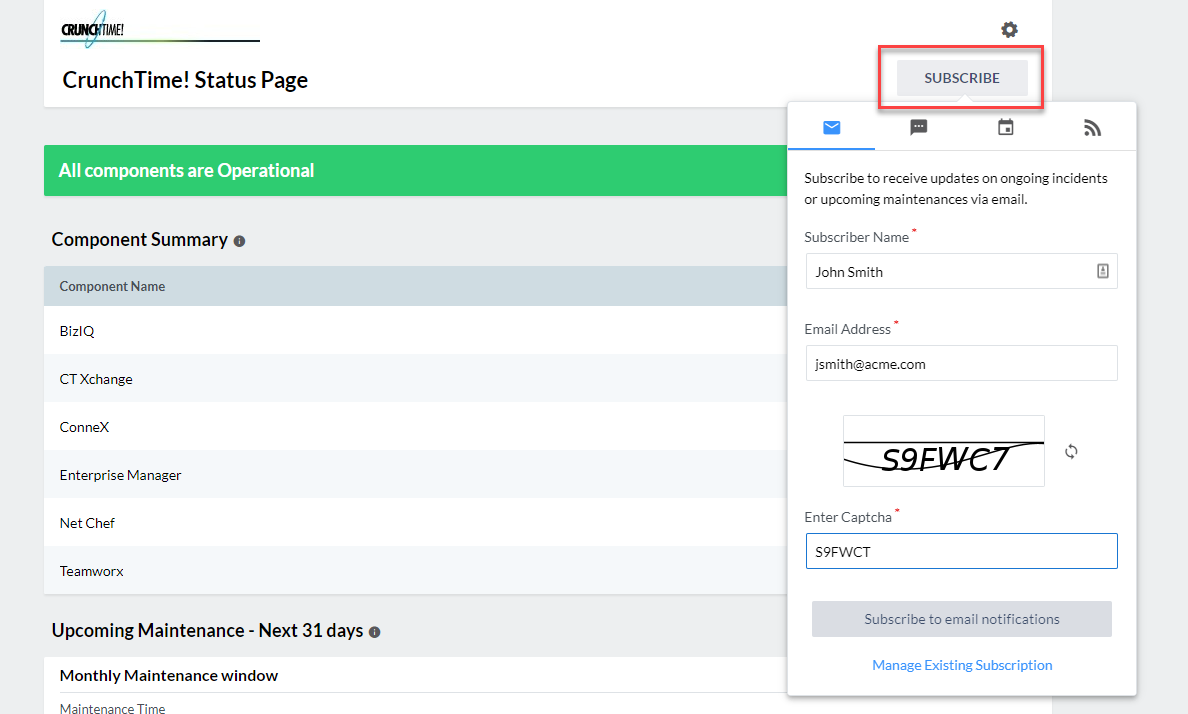Open the calendar subscription option

[1005, 127]
